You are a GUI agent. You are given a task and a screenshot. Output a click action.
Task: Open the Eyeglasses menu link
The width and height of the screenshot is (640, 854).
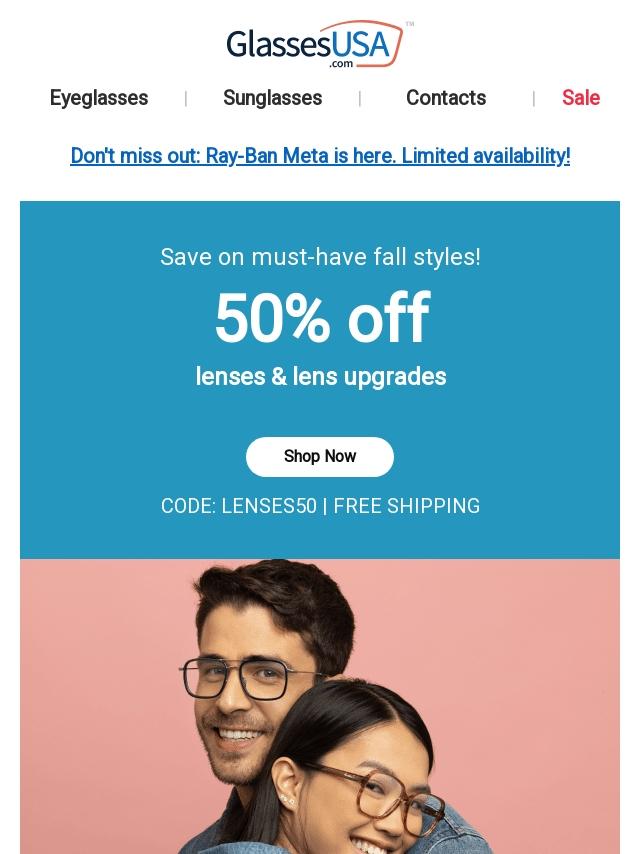click(x=99, y=98)
